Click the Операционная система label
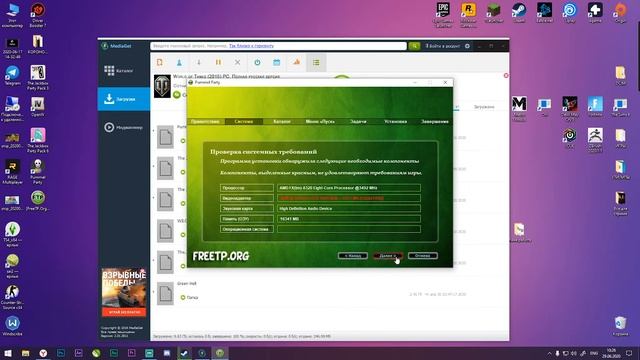The height and width of the screenshot is (360, 640). (x=247, y=229)
